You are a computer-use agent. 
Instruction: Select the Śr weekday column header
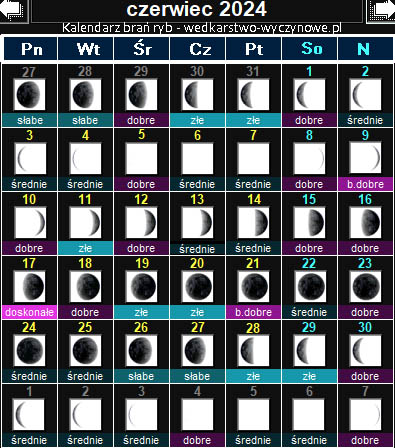[142, 49]
